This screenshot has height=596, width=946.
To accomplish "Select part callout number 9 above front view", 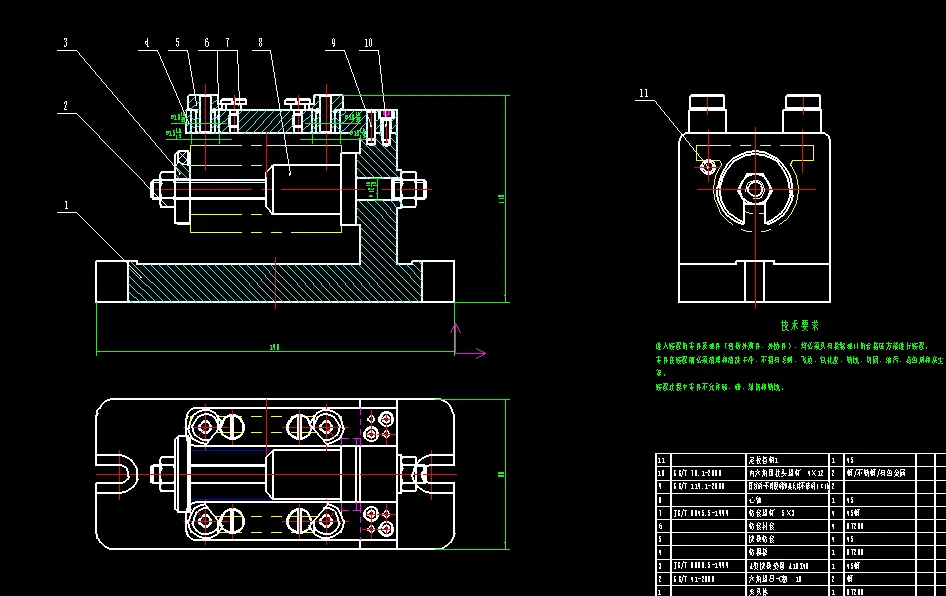I will 334,43.
